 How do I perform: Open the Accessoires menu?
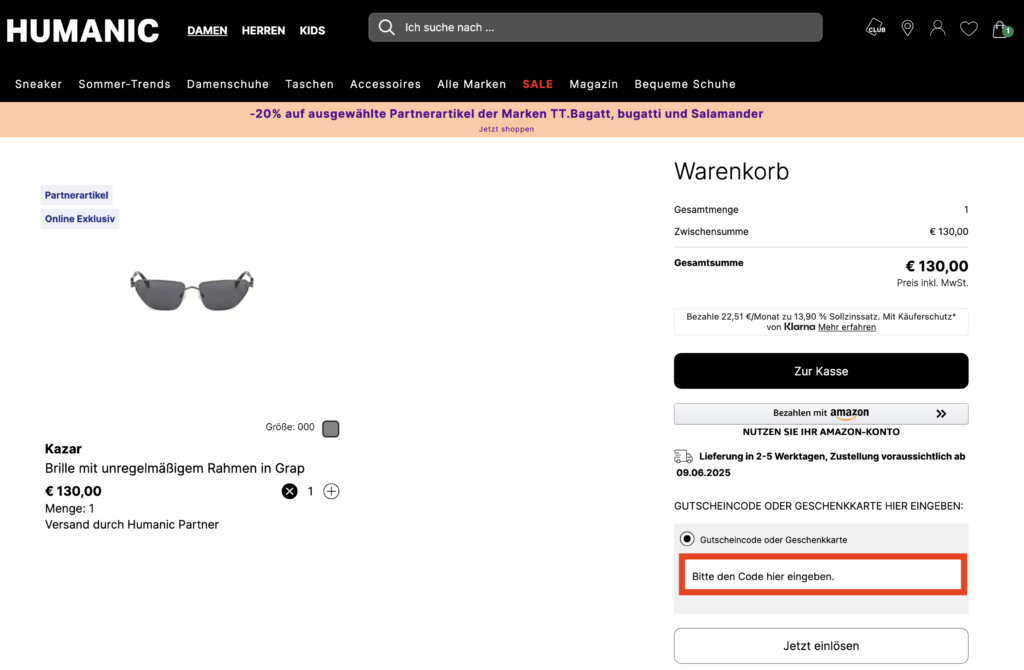tap(385, 84)
